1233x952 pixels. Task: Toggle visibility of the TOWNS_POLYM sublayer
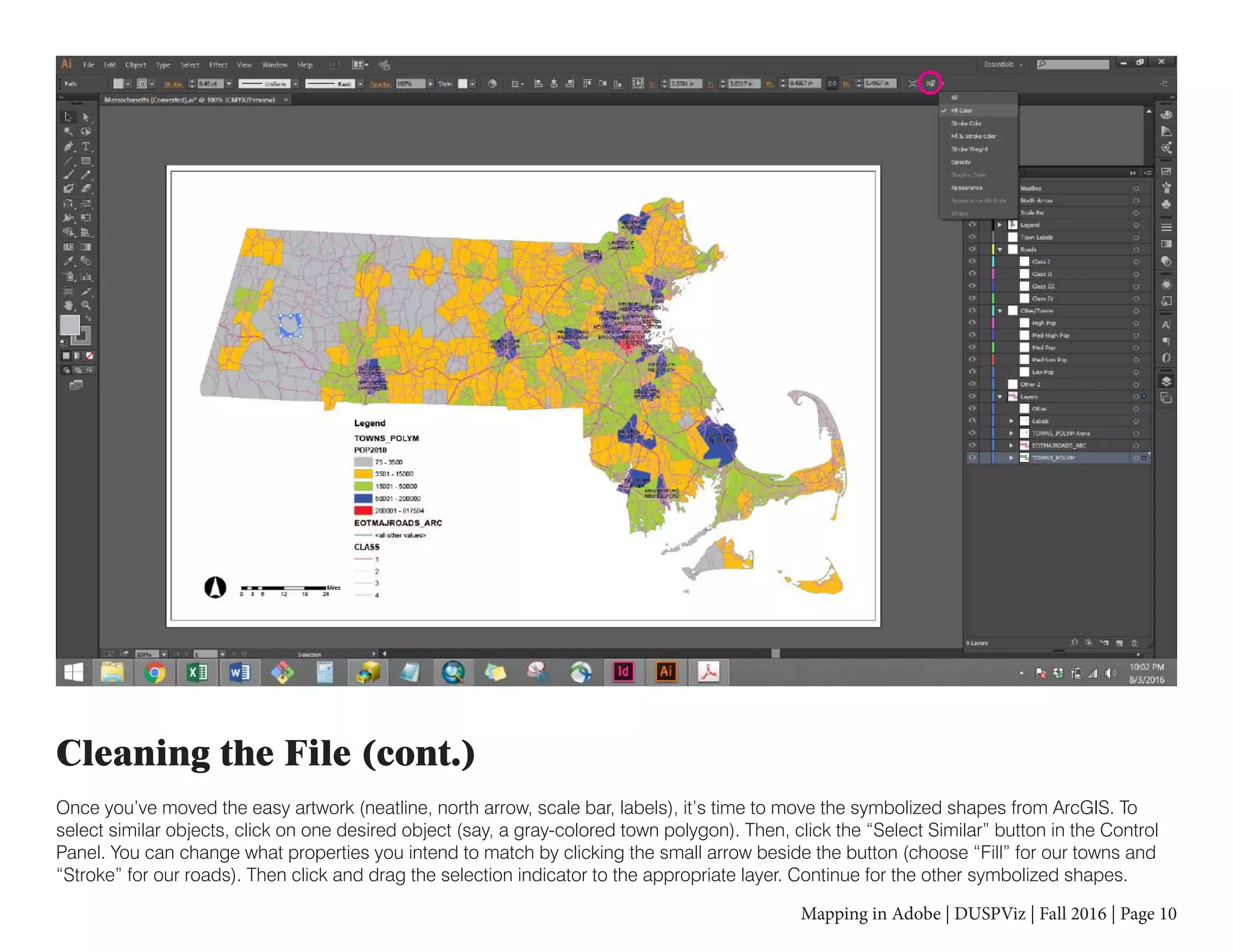[x=972, y=457]
